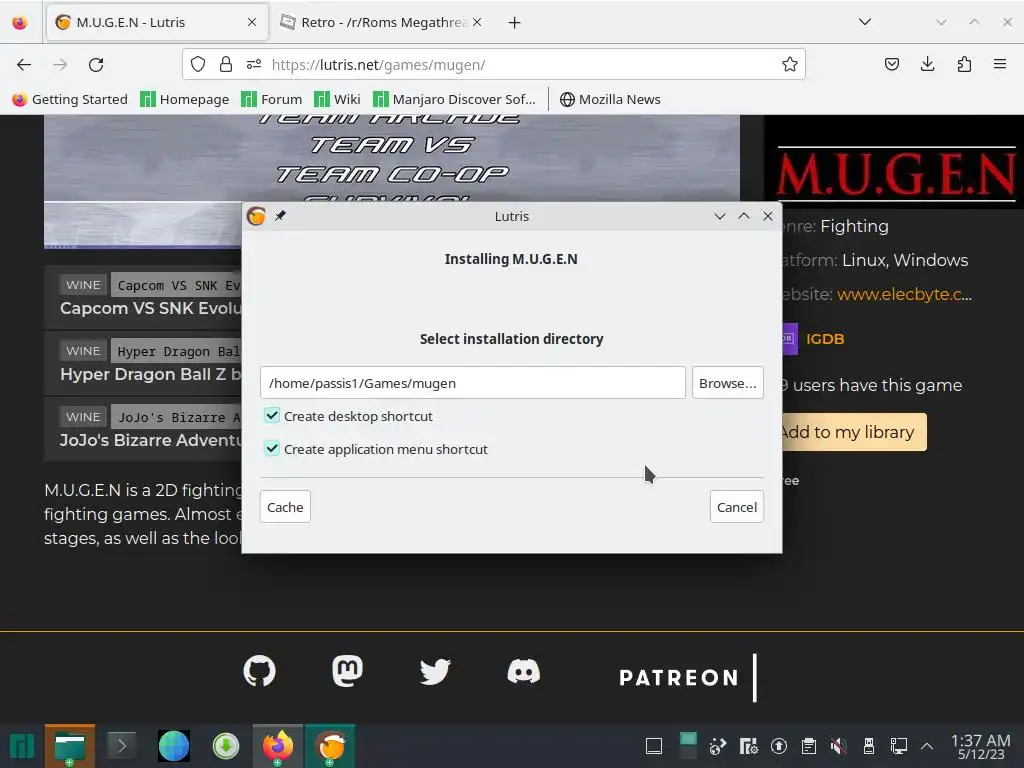Open the Getting Started bookmark
The image size is (1024, 768).
tap(70, 99)
